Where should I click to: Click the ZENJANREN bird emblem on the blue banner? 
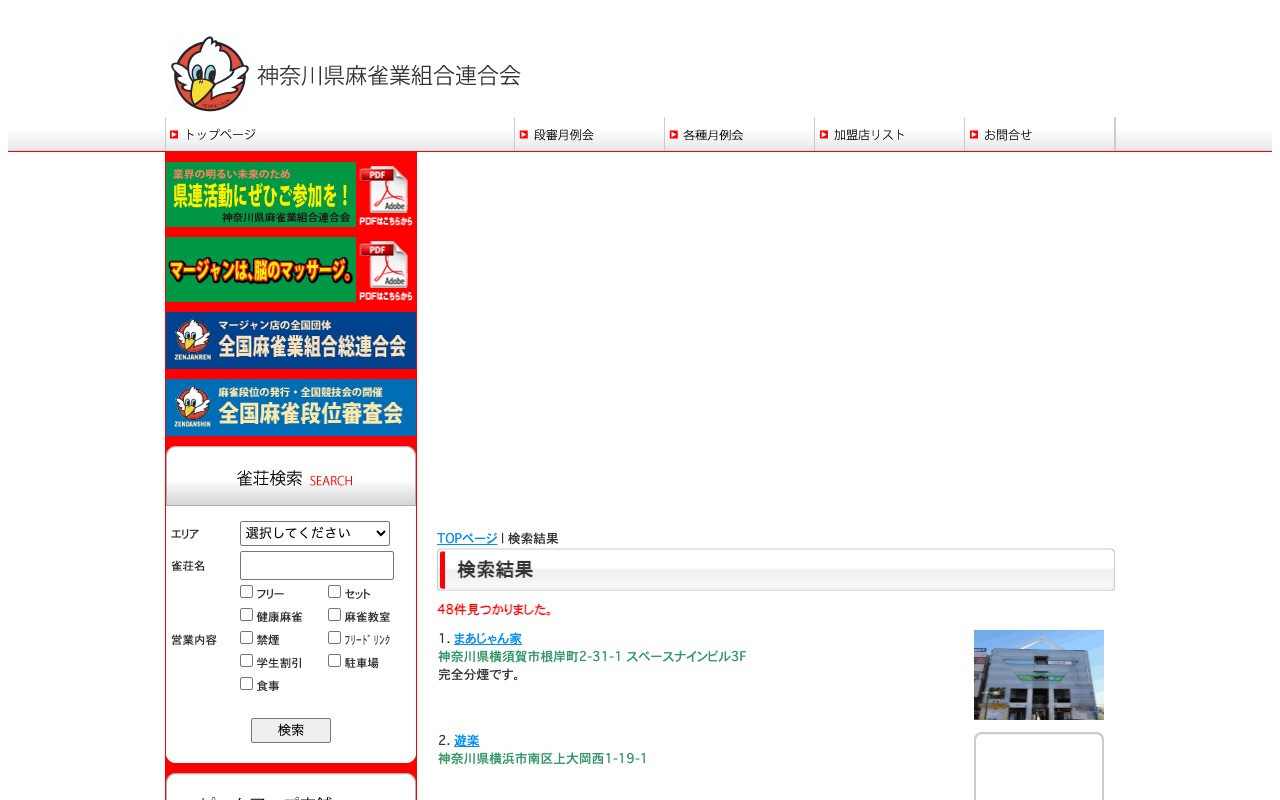tap(191, 340)
